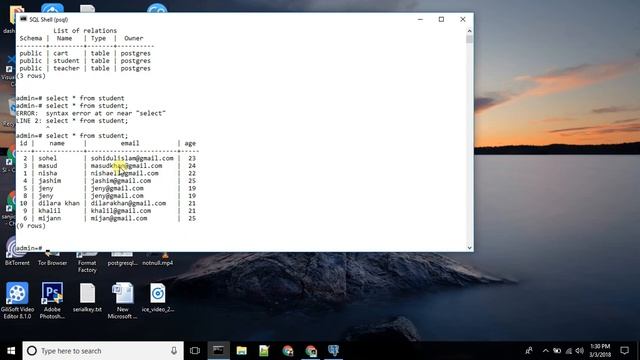
Task: Click the vertical scrollbar thumb in SQL Shell
Action: (469, 40)
